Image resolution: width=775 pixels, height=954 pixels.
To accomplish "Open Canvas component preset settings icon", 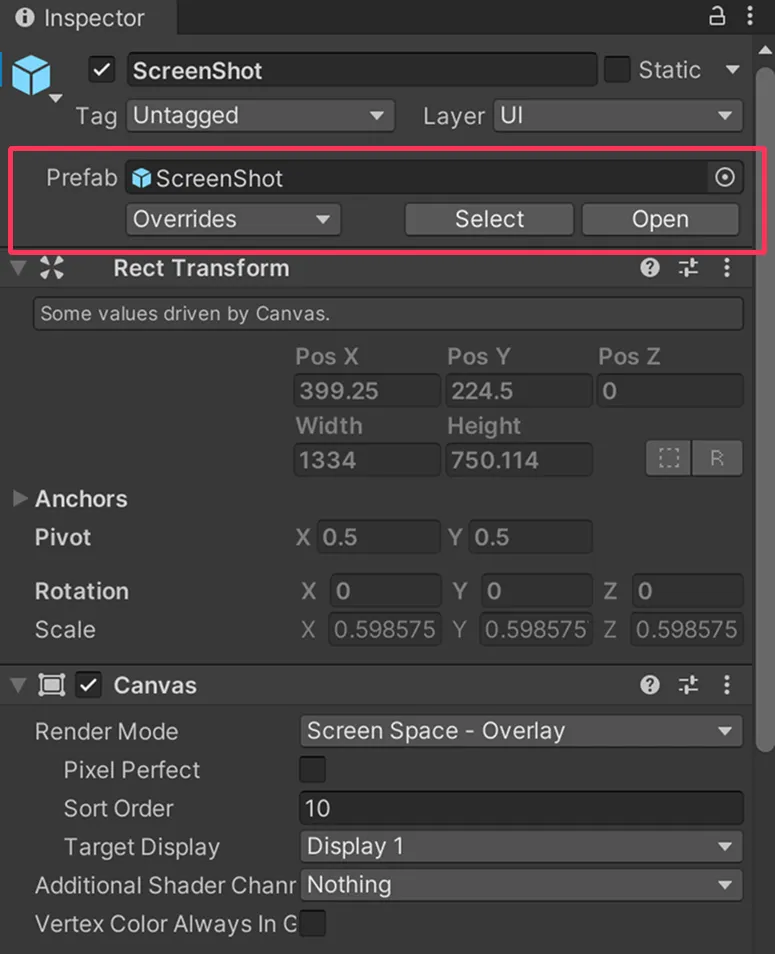I will coord(688,685).
